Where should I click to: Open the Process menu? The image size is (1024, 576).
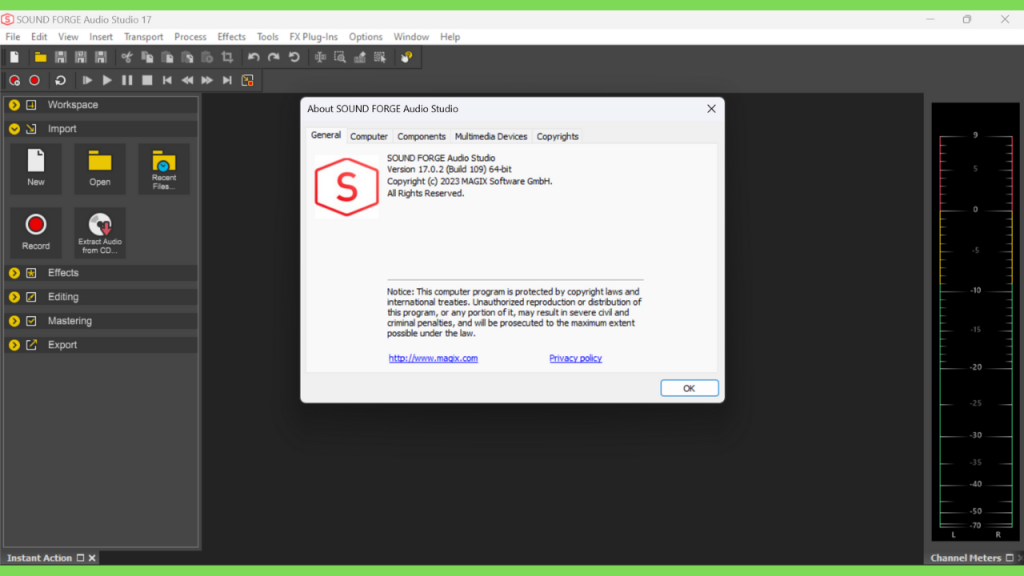190,37
